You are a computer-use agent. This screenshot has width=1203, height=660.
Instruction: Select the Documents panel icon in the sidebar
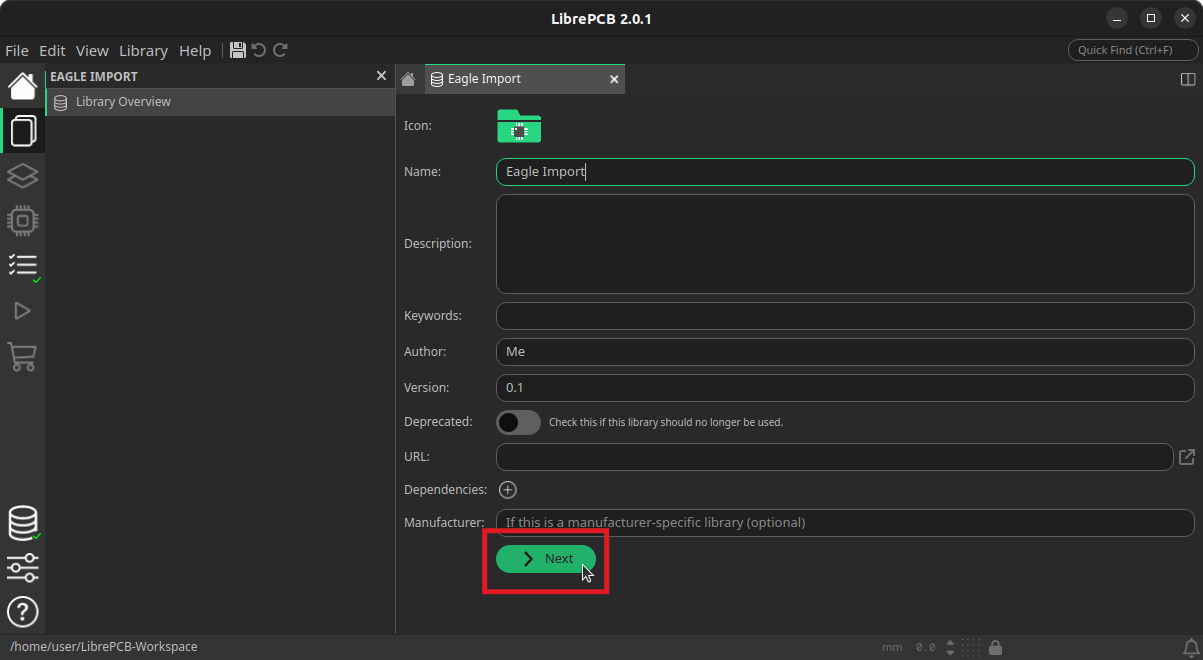[23, 131]
